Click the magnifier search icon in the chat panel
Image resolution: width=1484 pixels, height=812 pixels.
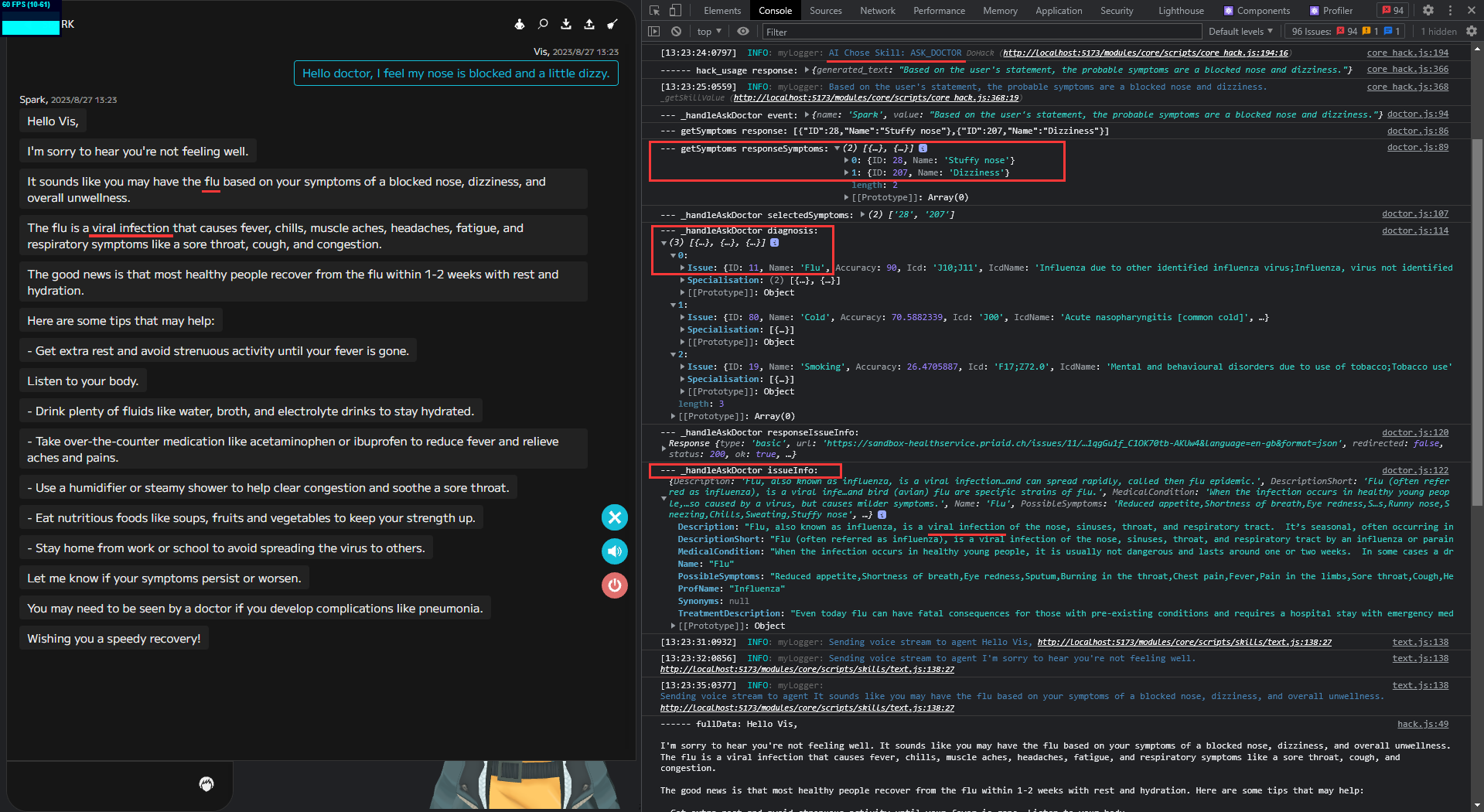543,24
